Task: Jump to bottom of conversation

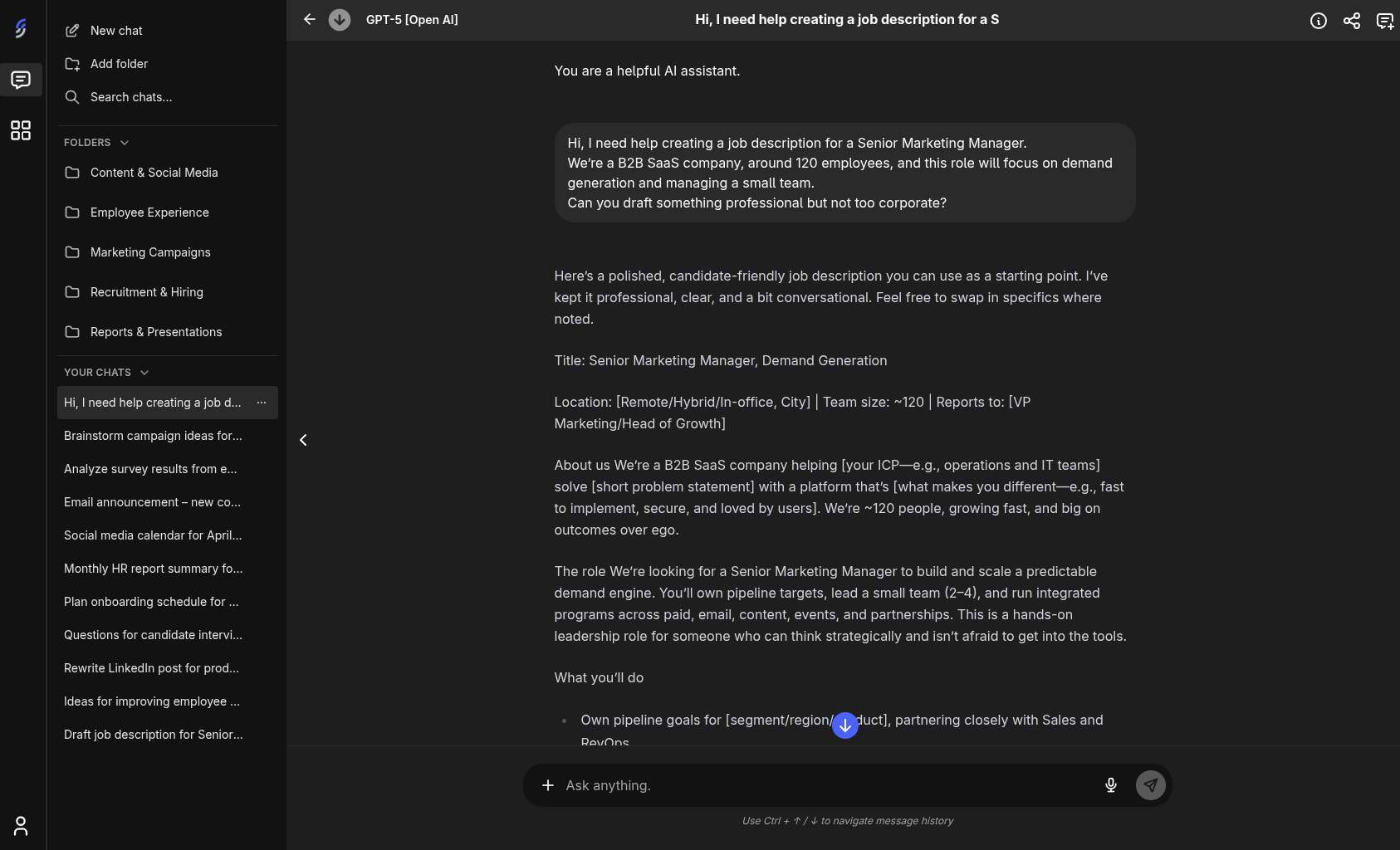Action: point(845,725)
